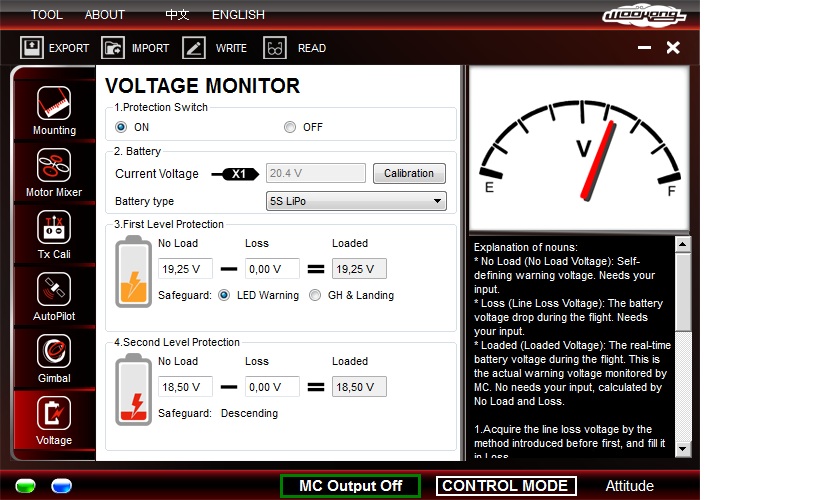Select LED Warning safeguard option
819x500 pixels.
[224, 295]
